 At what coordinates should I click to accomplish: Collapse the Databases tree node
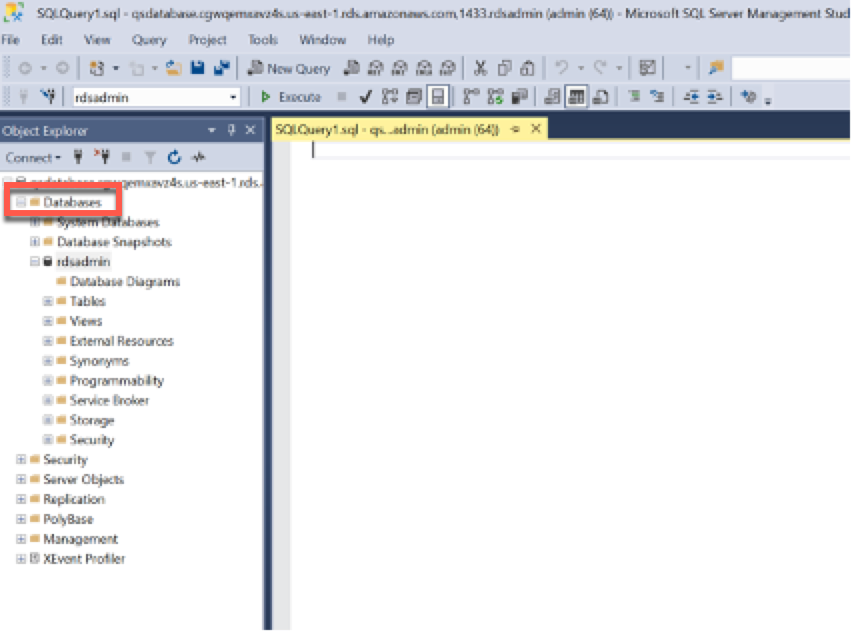(x=22, y=203)
